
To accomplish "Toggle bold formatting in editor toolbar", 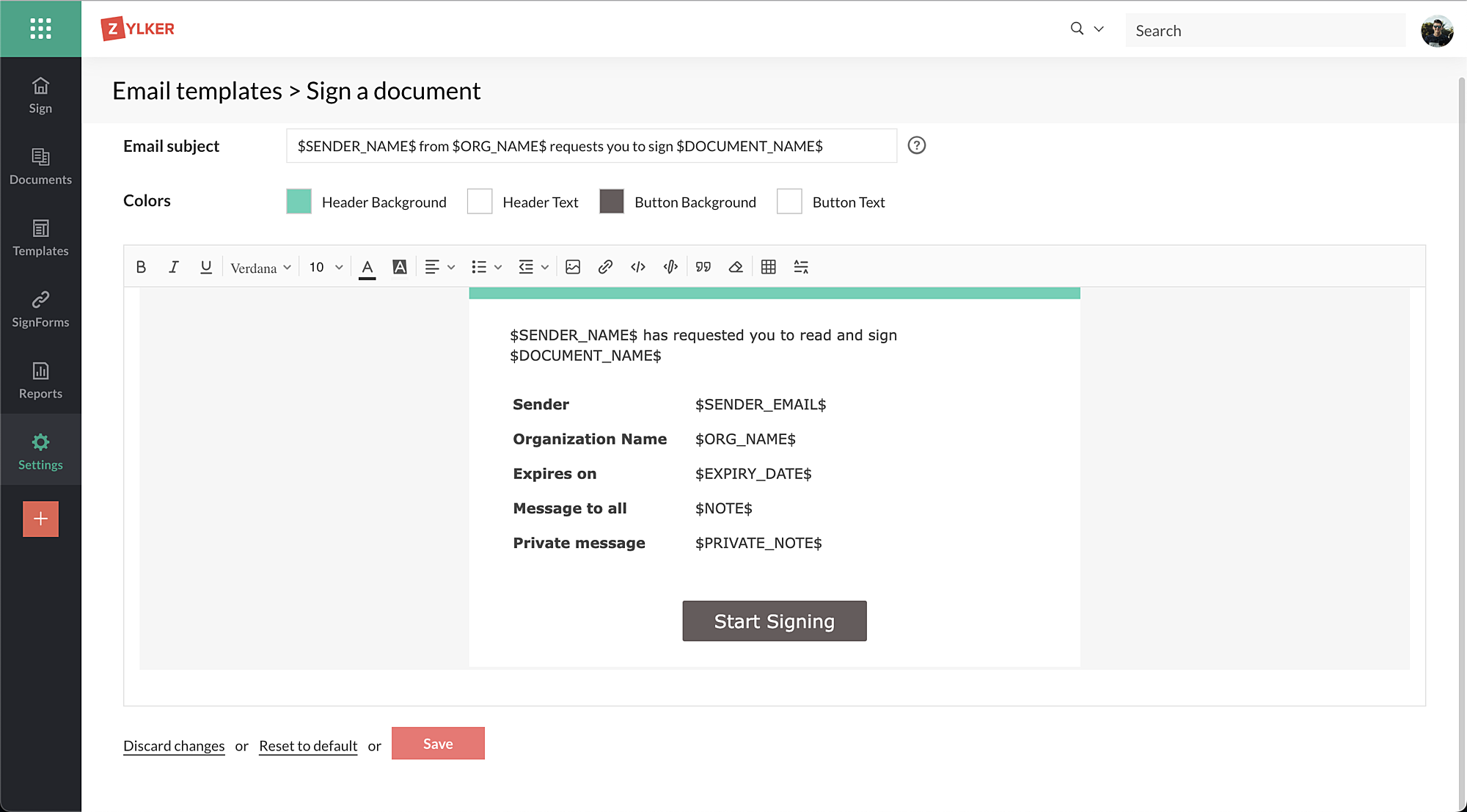I will [141, 267].
